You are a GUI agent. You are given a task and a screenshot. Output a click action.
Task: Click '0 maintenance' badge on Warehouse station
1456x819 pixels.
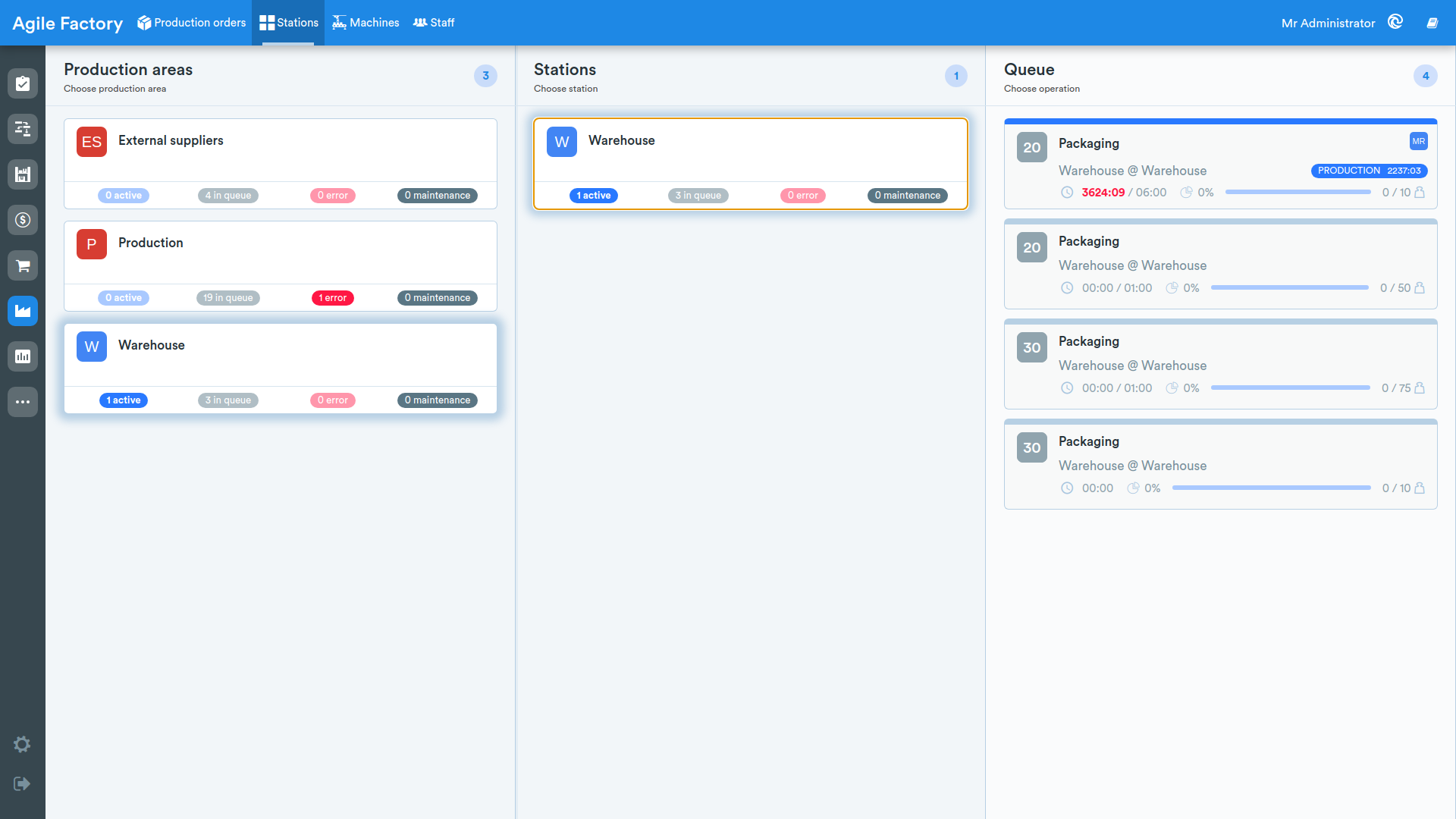[908, 196]
